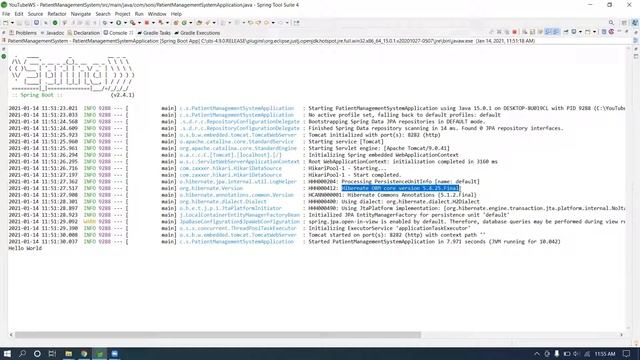Open the Display Selected Console dropdown arrow
Image resolution: width=640 pixels, height=360 pixels.
point(580,32)
